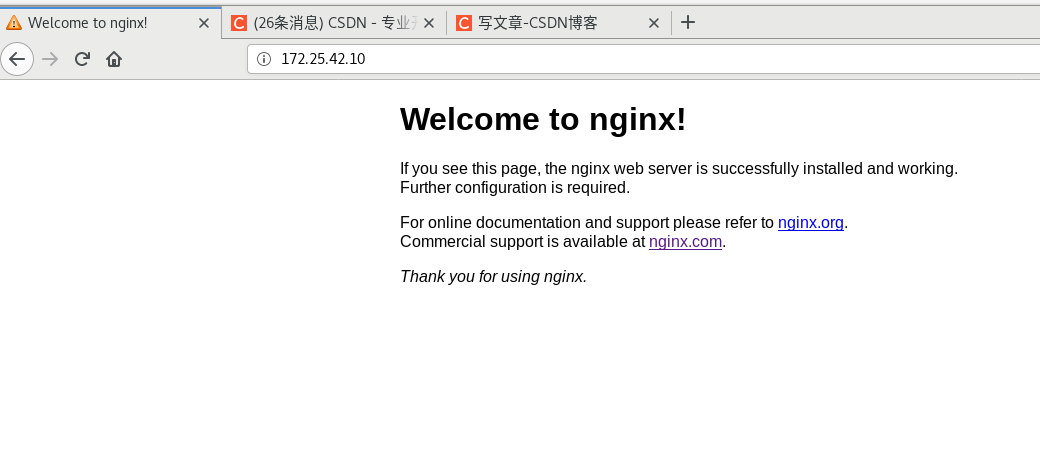Image resolution: width=1040 pixels, height=457 pixels.
Task: Click the 'Further configuration is required.' line
Action: [515, 188]
